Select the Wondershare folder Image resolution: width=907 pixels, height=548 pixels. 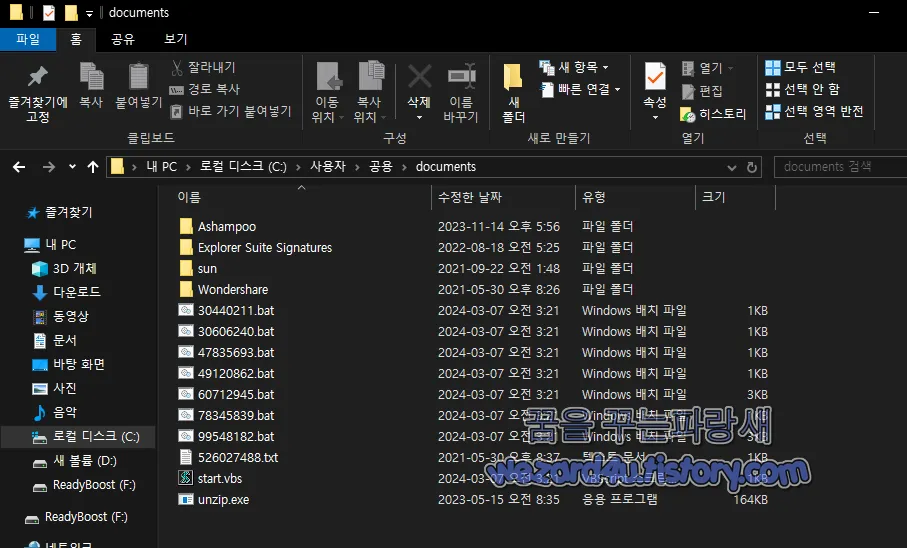pyautogui.click(x=223, y=289)
